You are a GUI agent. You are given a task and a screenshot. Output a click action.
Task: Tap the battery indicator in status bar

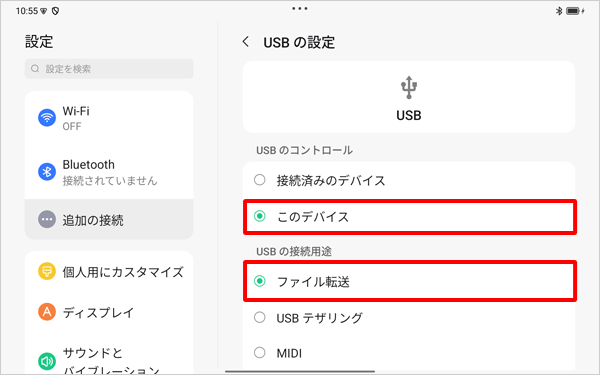[x=575, y=11]
